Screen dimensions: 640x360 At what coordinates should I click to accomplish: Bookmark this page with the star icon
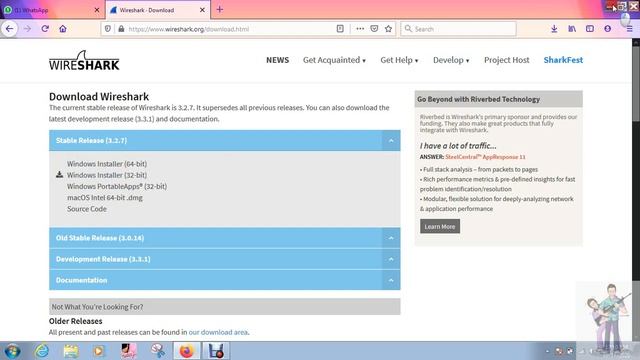point(388,29)
